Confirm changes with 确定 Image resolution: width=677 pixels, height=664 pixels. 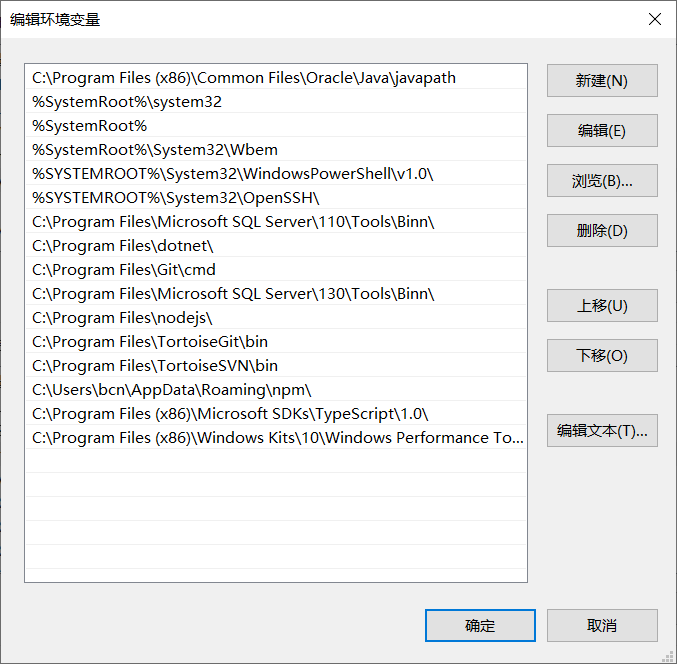click(480, 625)
